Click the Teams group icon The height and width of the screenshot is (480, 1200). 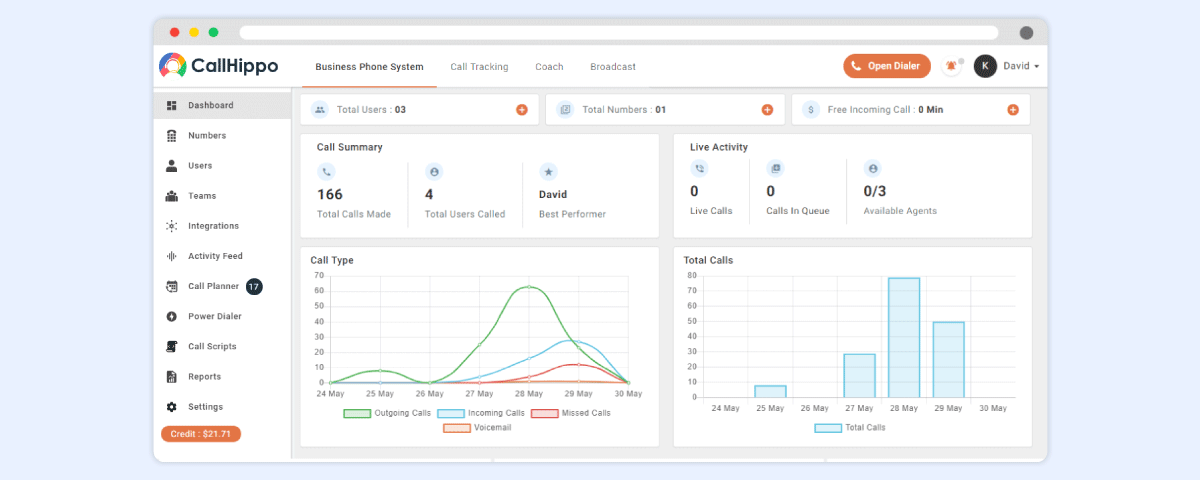tap(172, 196)
